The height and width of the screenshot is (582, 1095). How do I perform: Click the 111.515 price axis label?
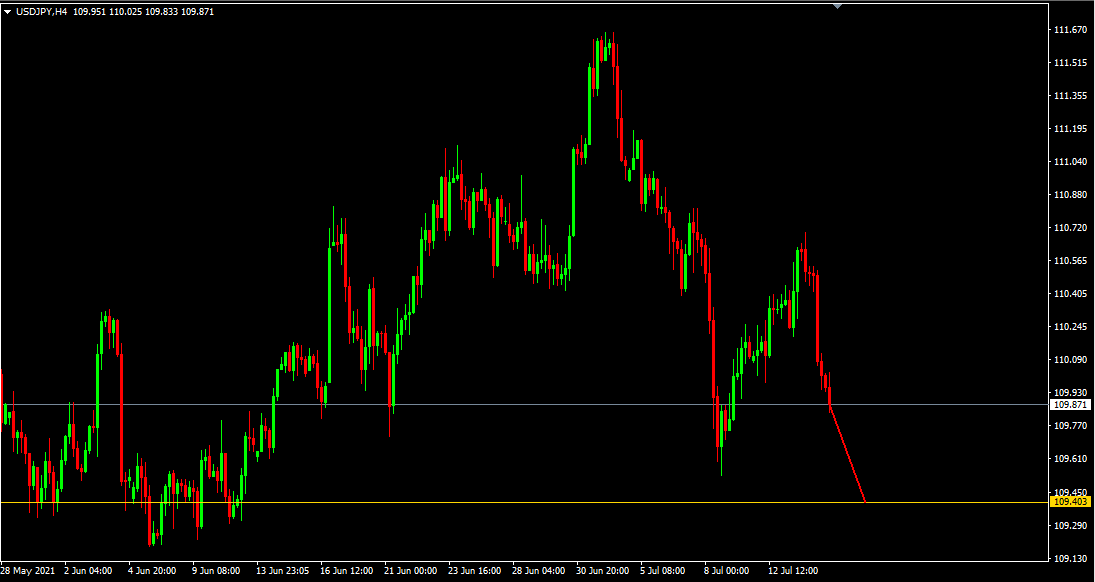1071,63
